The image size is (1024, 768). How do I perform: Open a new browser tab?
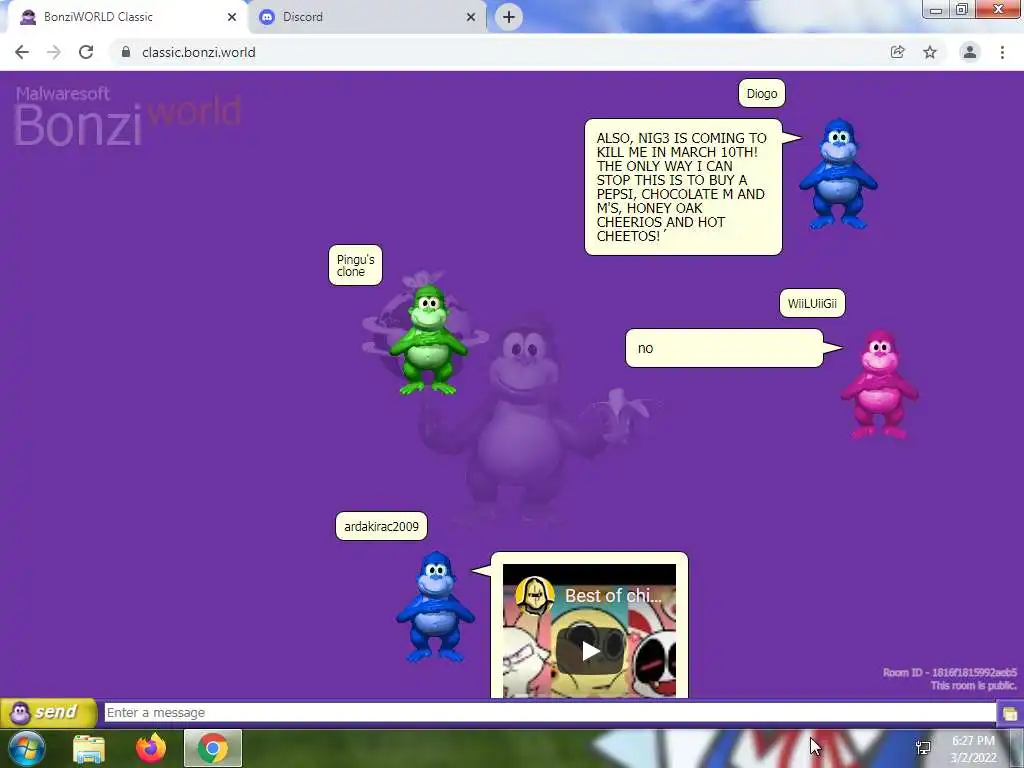click(509, 17)
